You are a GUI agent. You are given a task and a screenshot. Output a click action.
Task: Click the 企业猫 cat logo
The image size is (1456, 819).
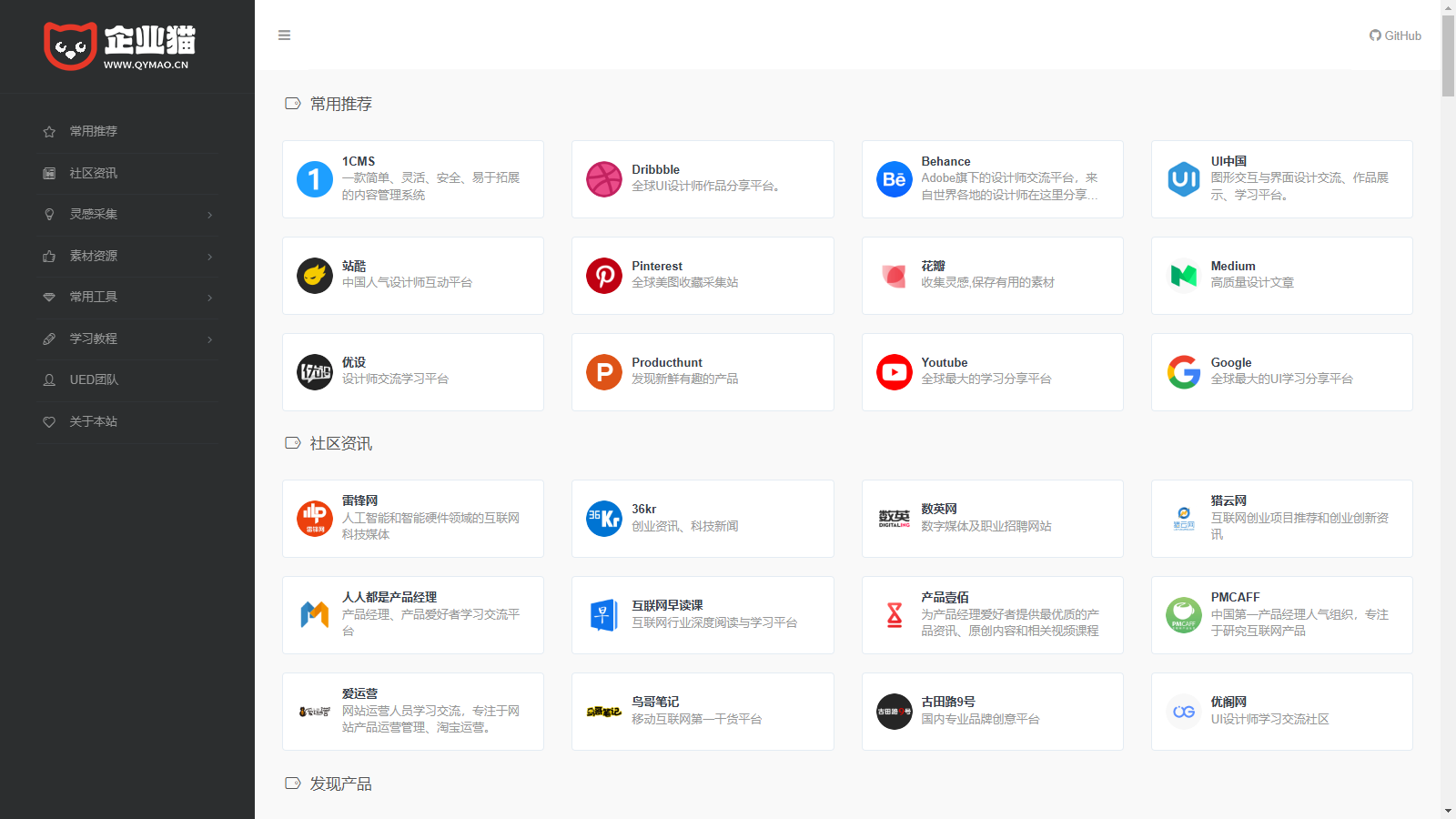click(x=120, y=46)
